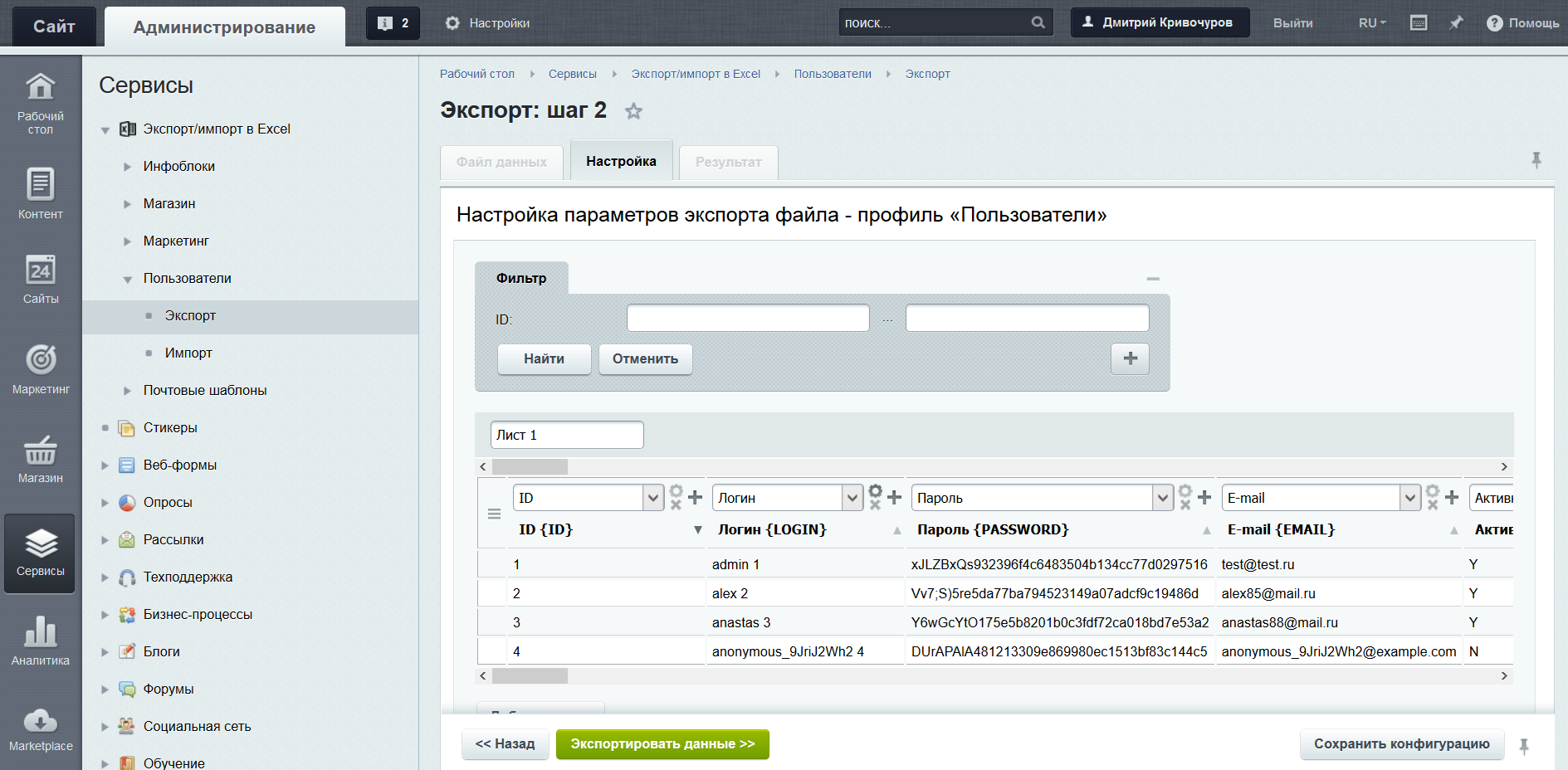1568x770 pixels.
Task: Click Сохранить конфигурацию button
Action: [x=1401, y=744]
